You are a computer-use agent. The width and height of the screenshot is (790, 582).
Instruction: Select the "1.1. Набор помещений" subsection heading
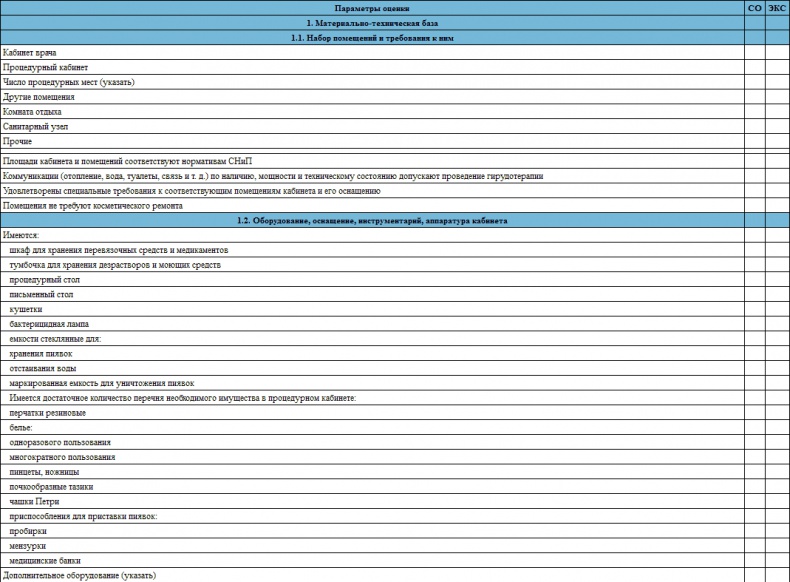[372, 37]
